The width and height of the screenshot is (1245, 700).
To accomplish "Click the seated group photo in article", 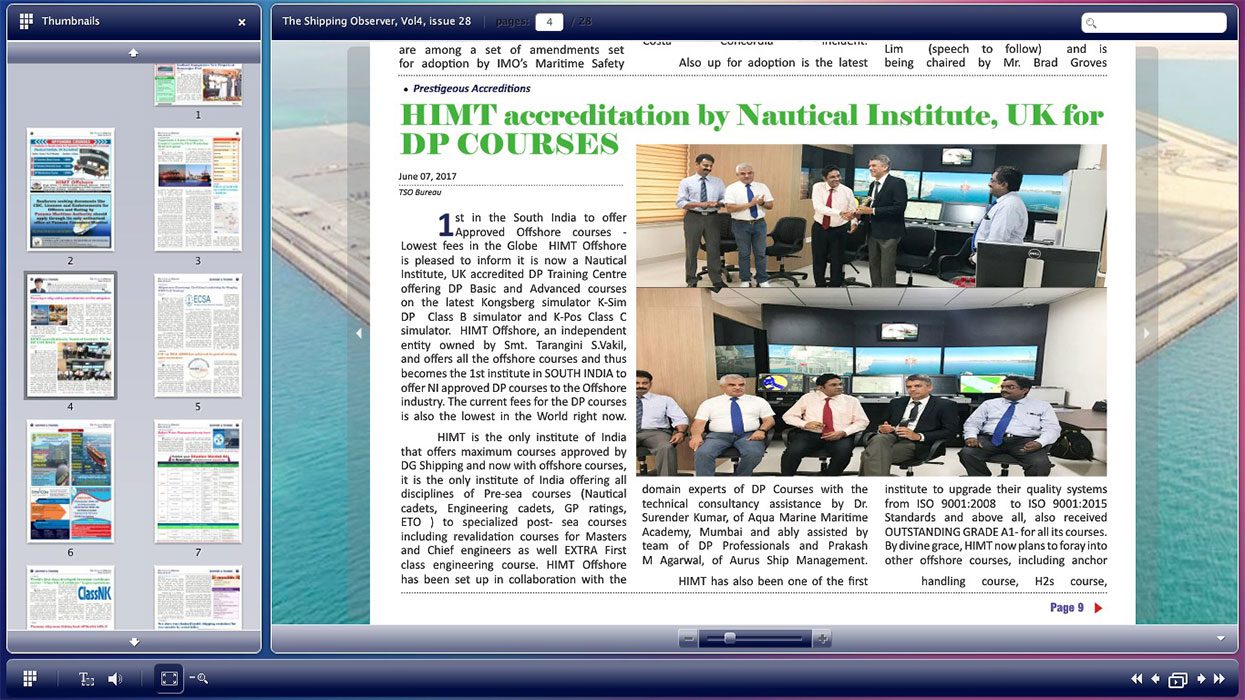I will click(x=871, y=382).
